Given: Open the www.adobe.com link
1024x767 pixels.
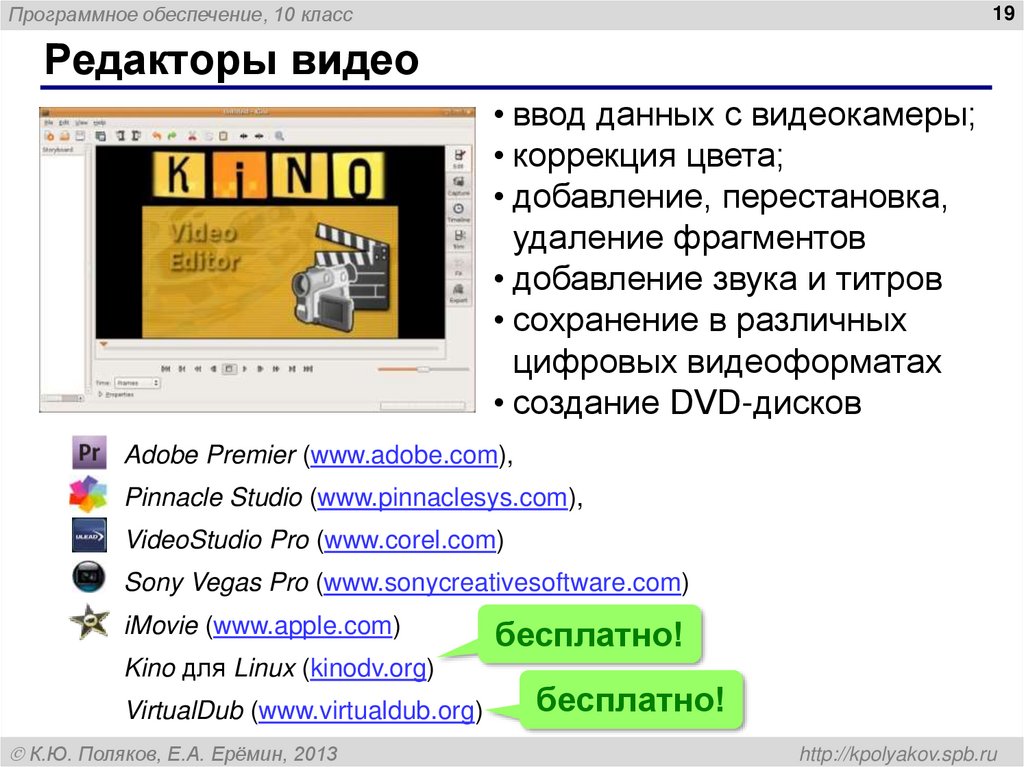Looking at the screenshot, I should (405, 455).
